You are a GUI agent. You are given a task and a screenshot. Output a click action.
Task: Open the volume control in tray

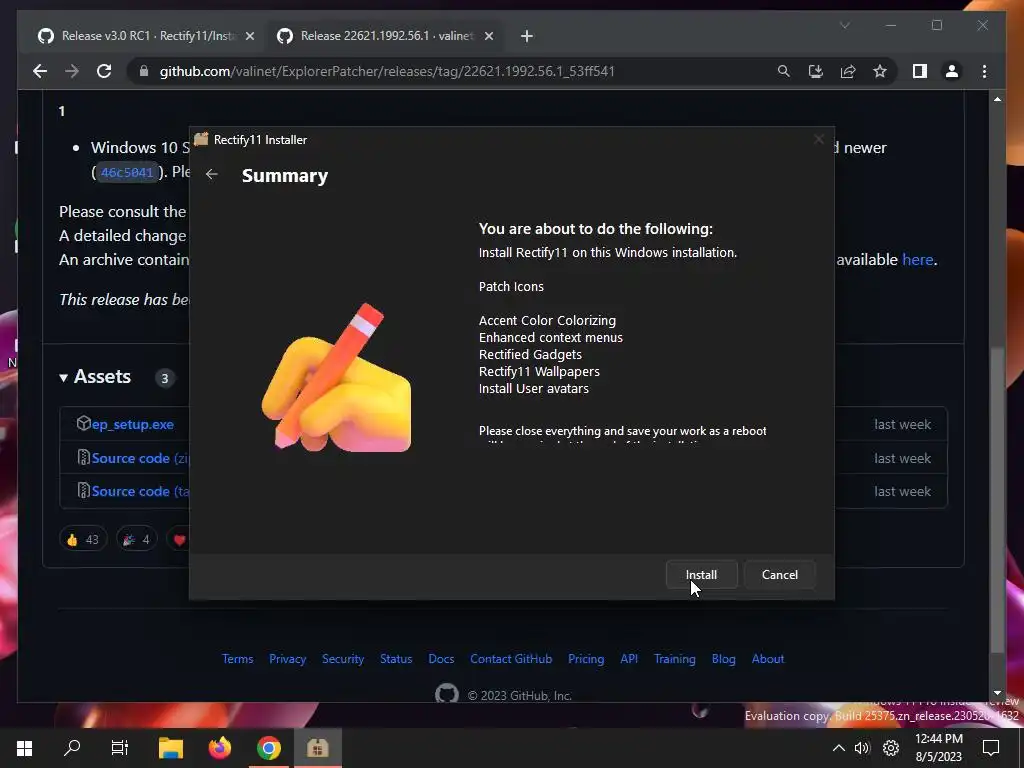pos(862,748)
